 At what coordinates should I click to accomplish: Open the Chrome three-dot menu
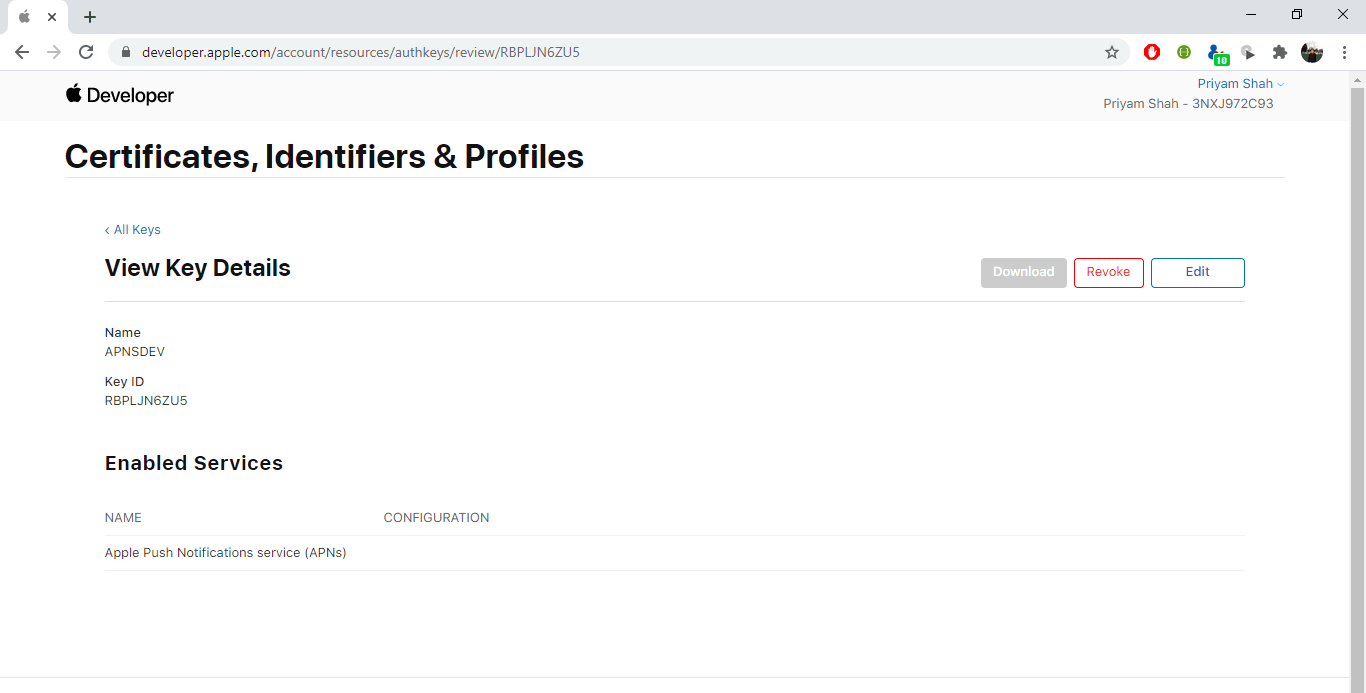[1344, 52]
